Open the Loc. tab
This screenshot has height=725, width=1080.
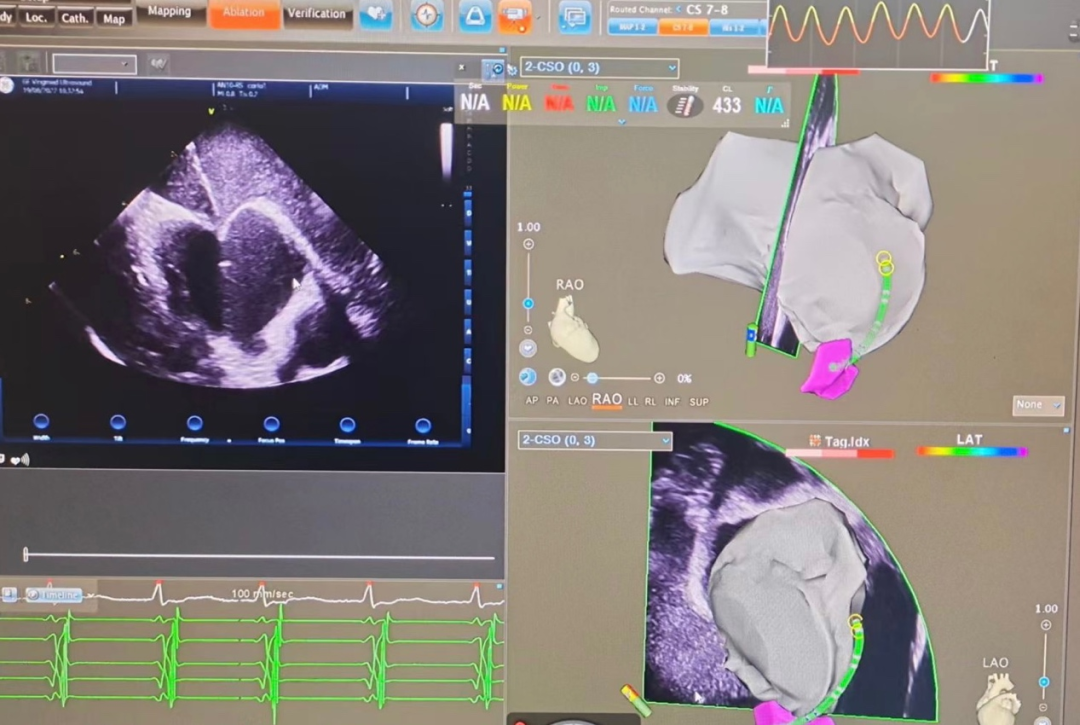36,17
